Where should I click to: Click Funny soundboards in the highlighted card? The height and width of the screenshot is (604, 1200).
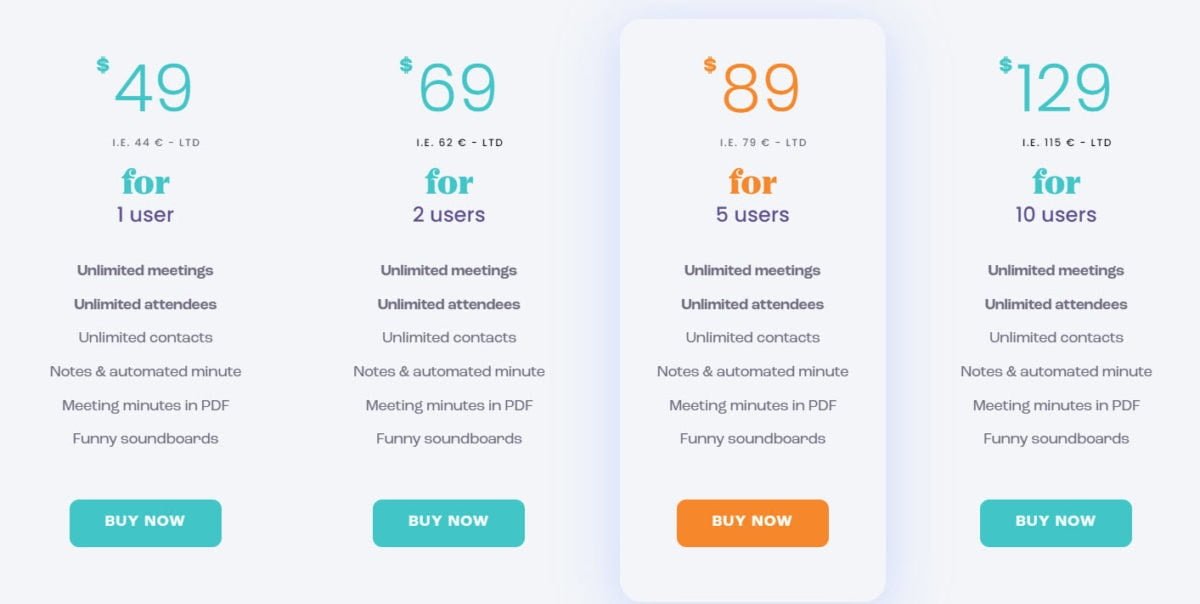tap(752, 438)
